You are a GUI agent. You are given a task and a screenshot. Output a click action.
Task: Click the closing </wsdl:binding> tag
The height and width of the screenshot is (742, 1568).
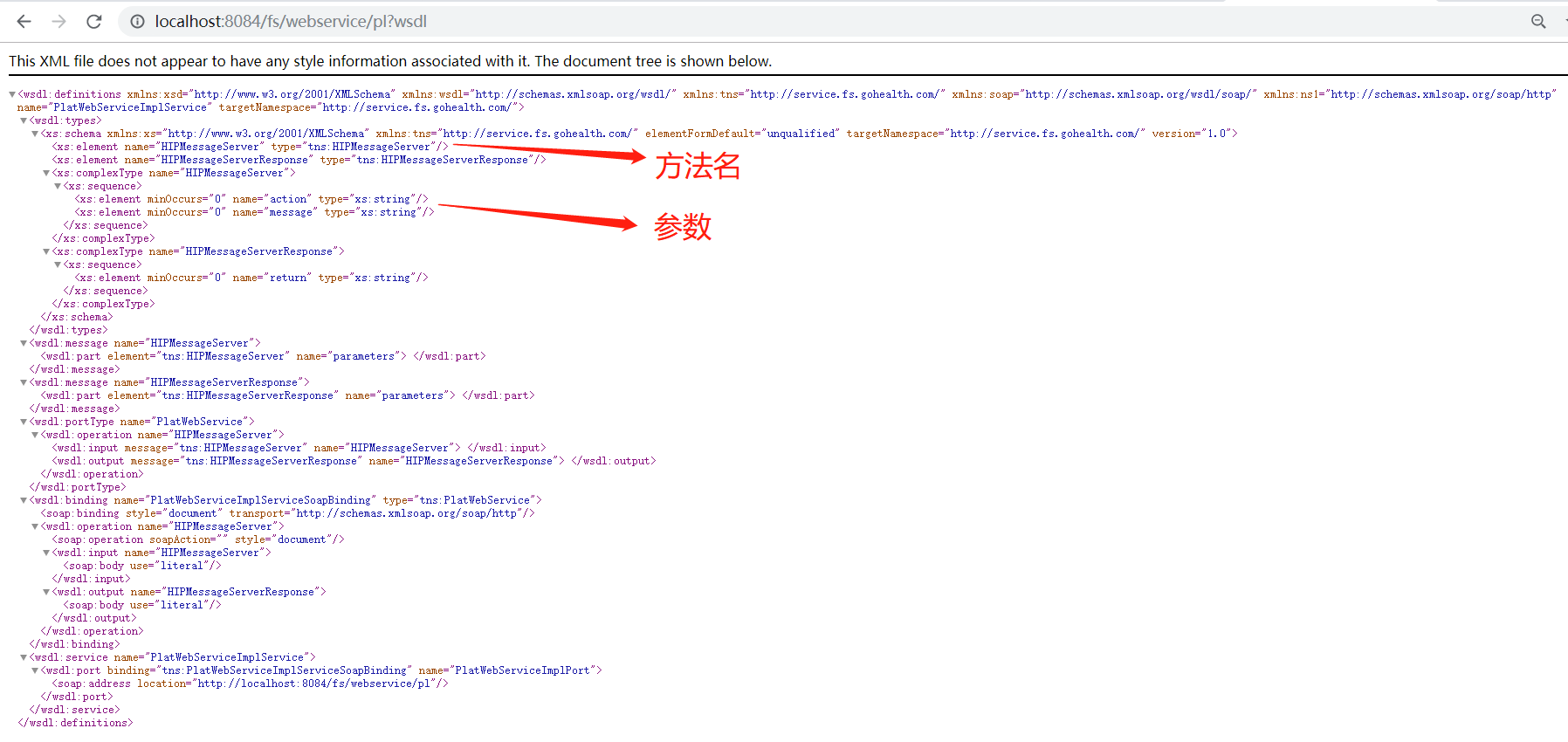74,644
